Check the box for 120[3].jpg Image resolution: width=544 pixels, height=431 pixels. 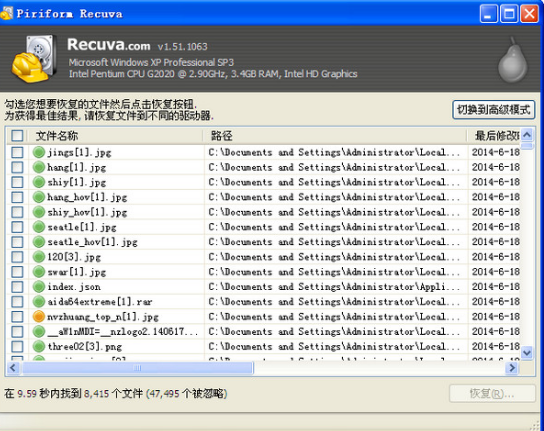tap(17, 256)
